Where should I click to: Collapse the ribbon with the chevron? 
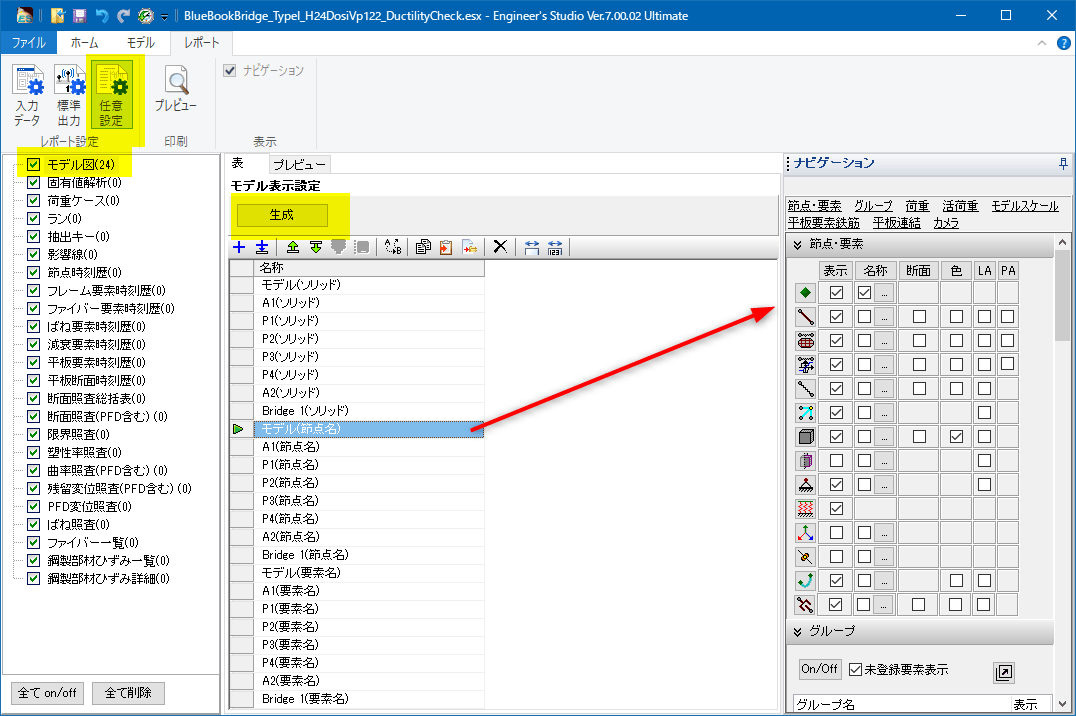[1042, 43]
